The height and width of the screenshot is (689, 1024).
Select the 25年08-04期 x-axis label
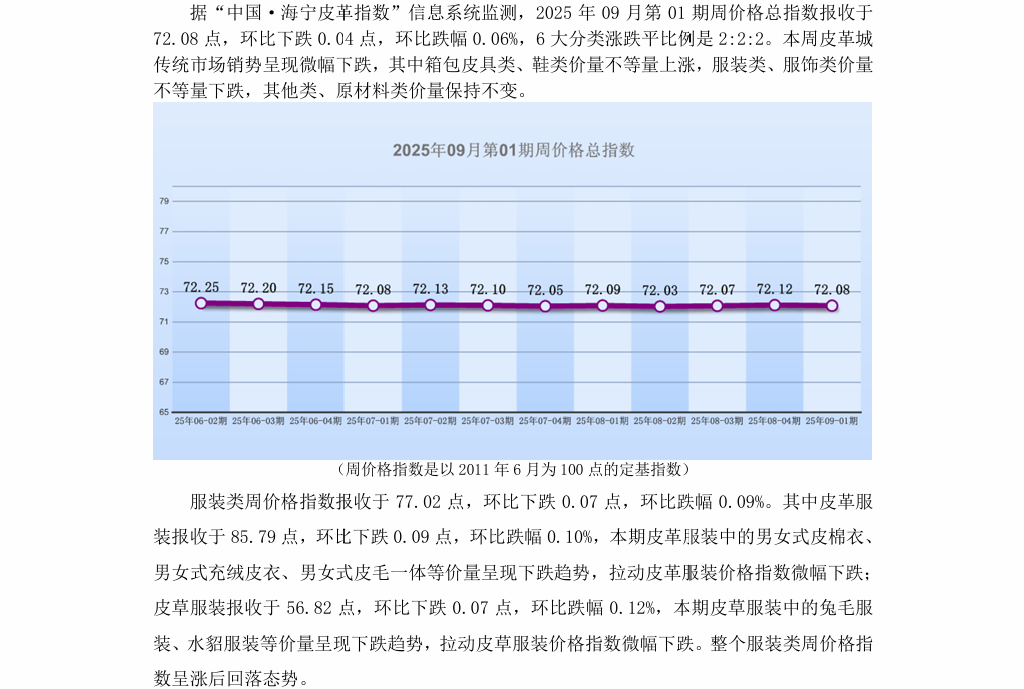[x=775, y=421]
